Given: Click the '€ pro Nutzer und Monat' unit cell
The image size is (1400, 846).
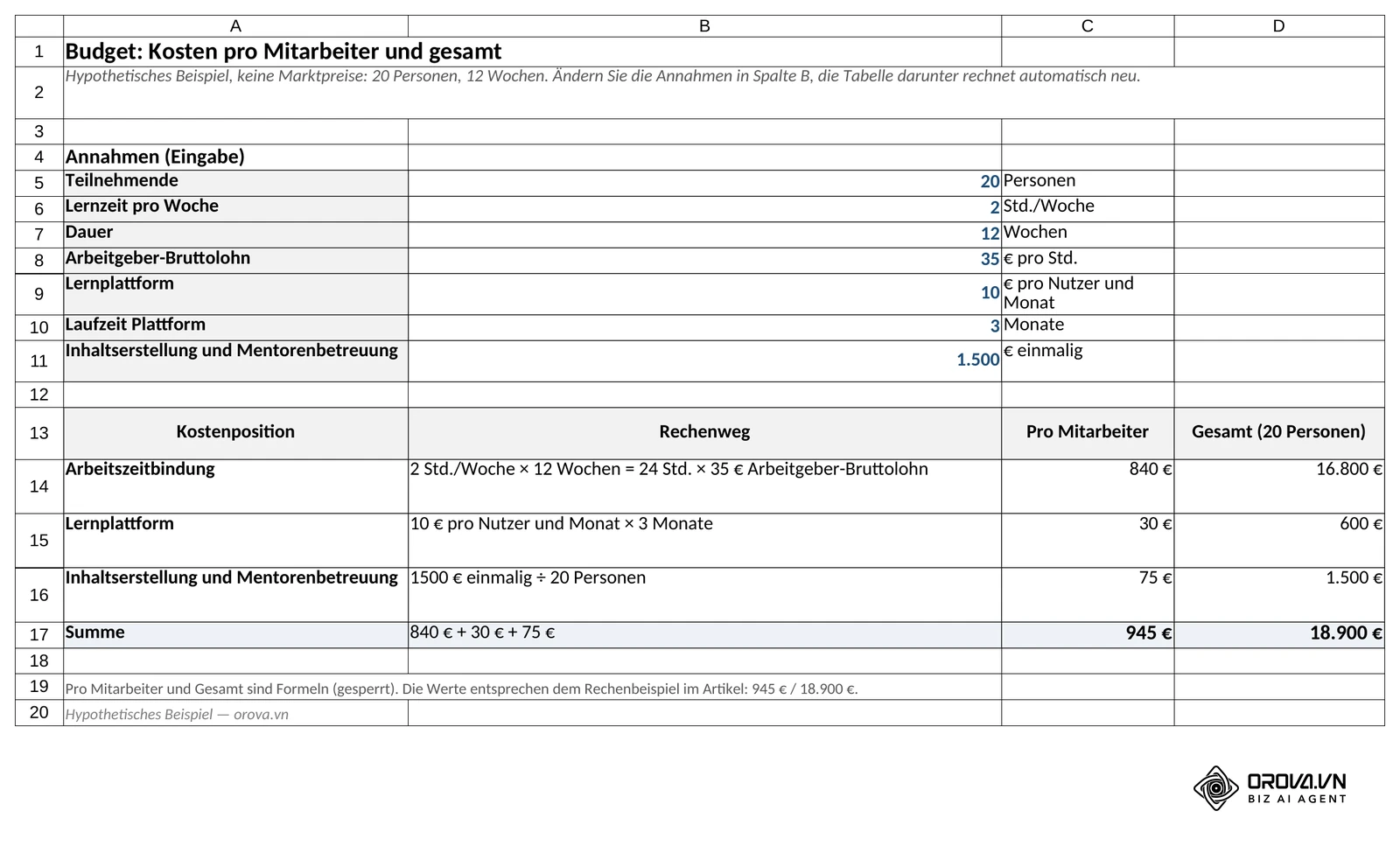Looking at the screenshot, I should pos(1088,294).
